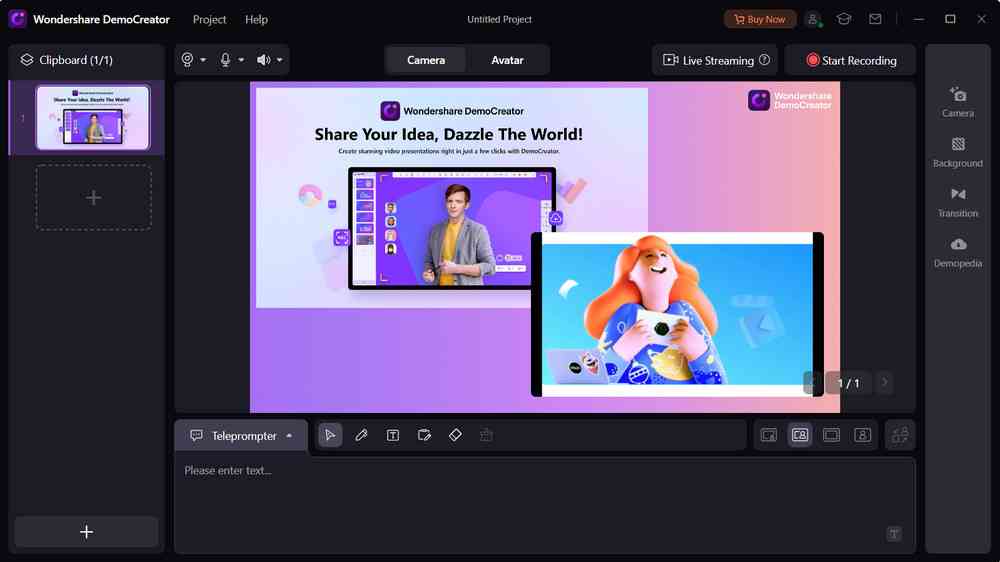Click the Start Recording button
This screenshot has height=562, width=1000.
click(851, 60)
